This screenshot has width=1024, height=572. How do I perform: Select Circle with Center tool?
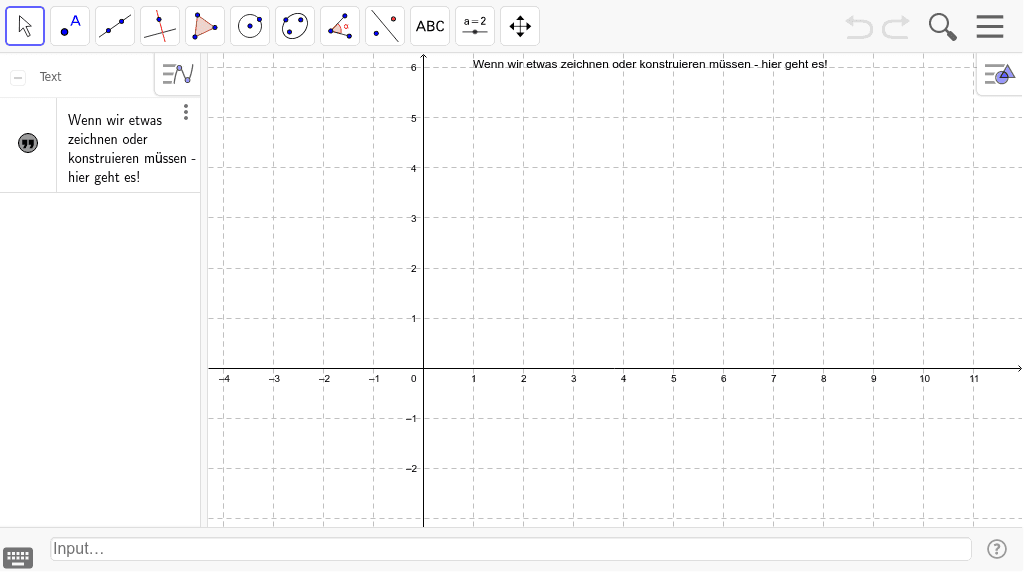pyautogui.click(x=250, y=26)
